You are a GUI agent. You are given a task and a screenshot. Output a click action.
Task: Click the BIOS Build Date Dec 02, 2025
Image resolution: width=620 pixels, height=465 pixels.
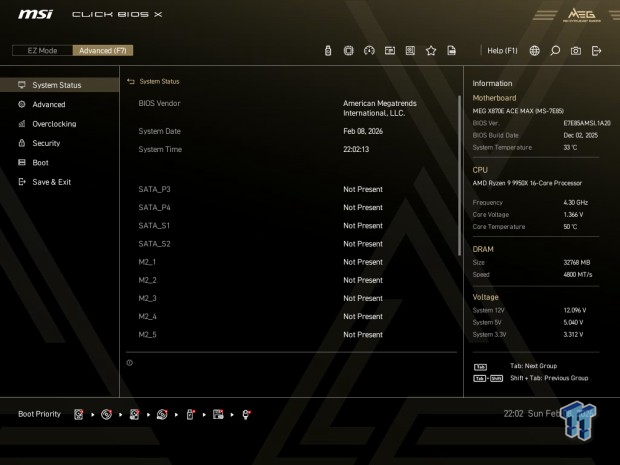pos(580,136)
